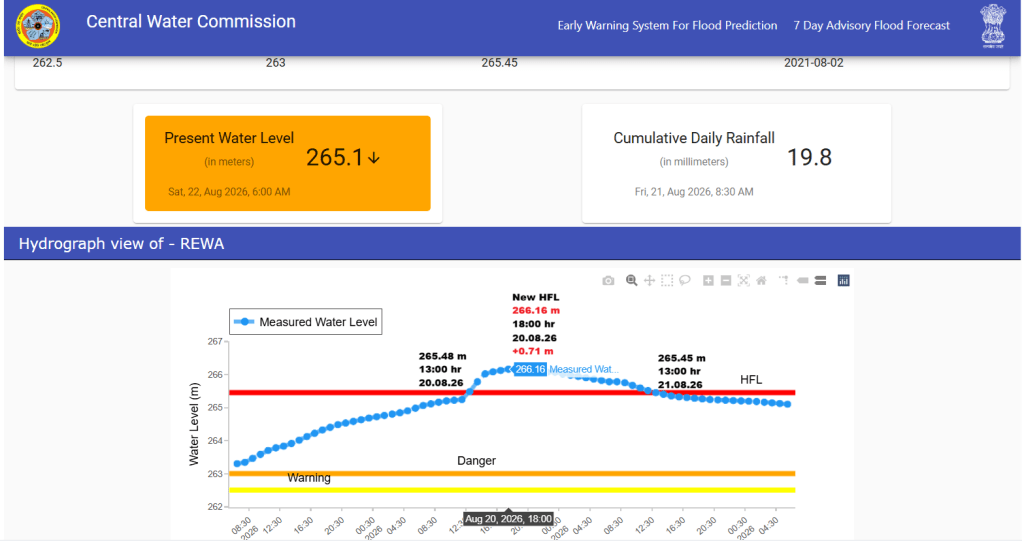Click the Cumulative Daily Rainfall card
The image size is (1022, 551).
pos(737,163)
